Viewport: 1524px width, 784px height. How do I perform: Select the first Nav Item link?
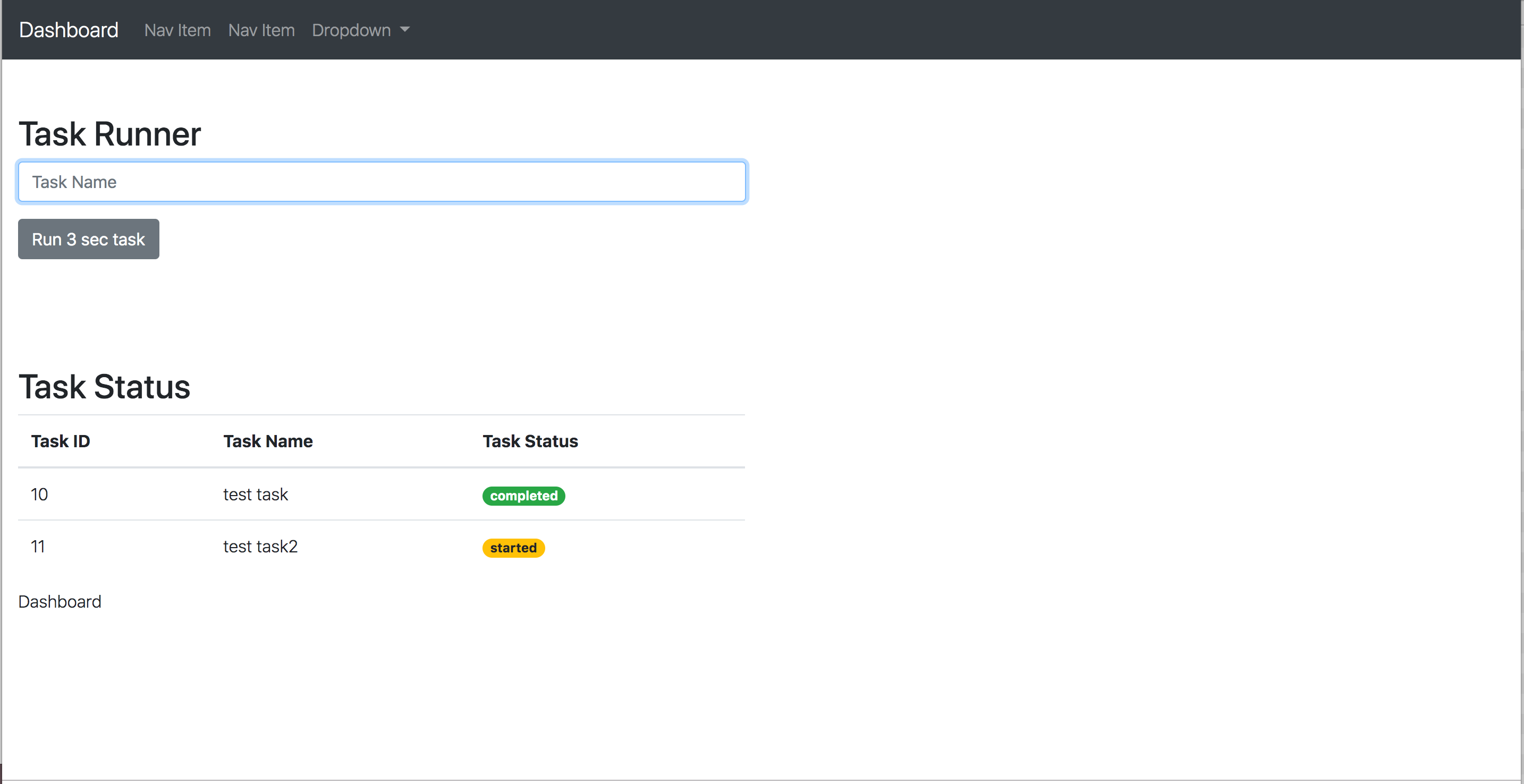click(177, 30)
